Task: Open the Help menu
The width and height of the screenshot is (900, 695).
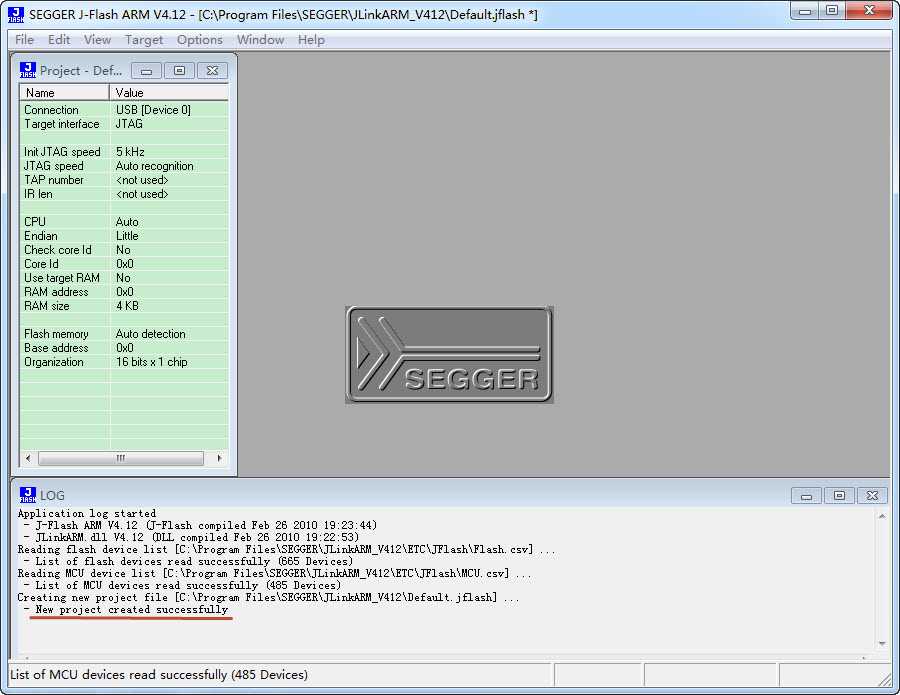Action: pyautogui.click(x=311, y=40)
